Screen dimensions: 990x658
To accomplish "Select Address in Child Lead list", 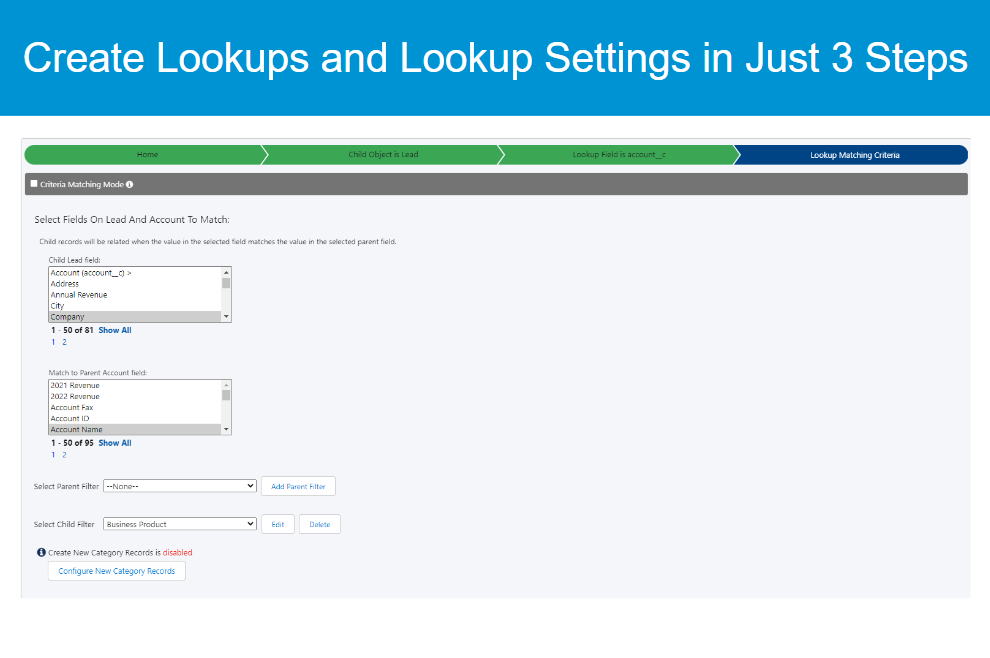I will tap(135, 284).
